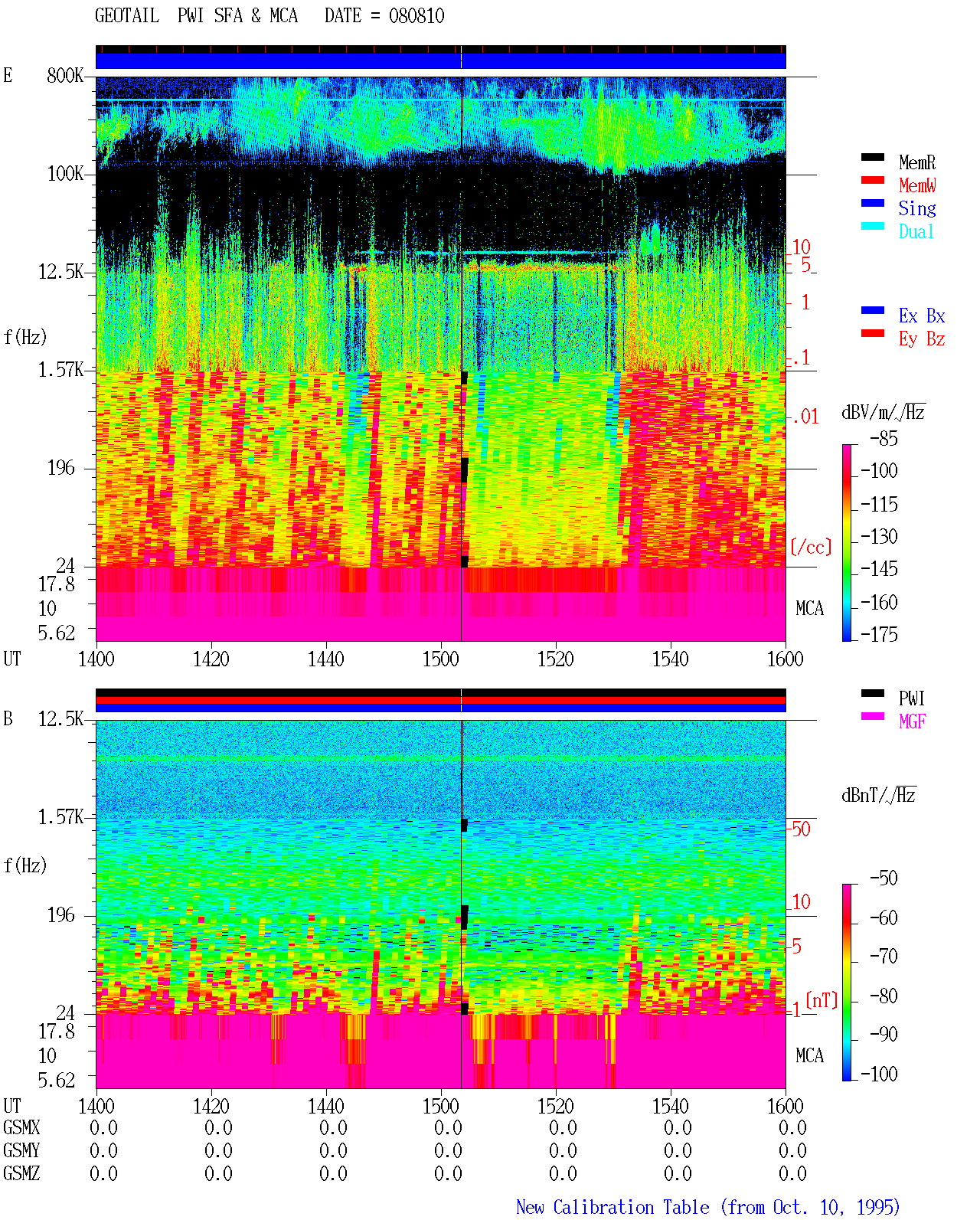Click the blue Ex Bx legend swatch
Screen dimensions: 980x1220
coord(873,310)
